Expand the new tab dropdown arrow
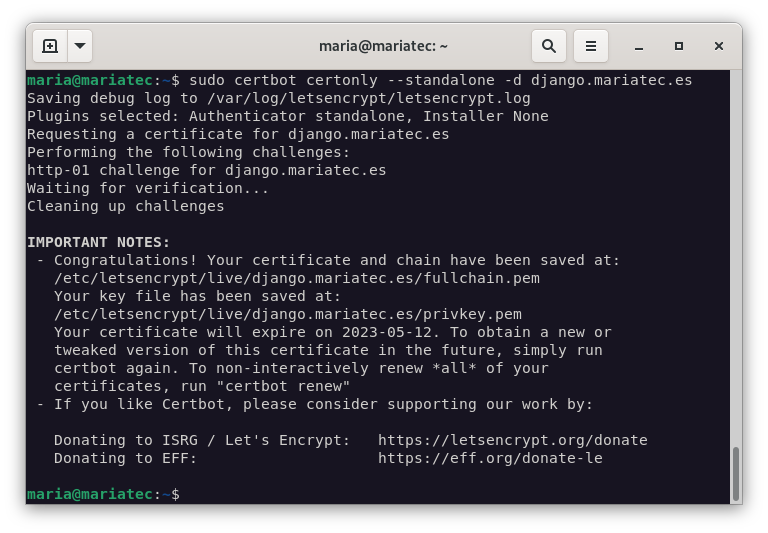 coord(80,46)
